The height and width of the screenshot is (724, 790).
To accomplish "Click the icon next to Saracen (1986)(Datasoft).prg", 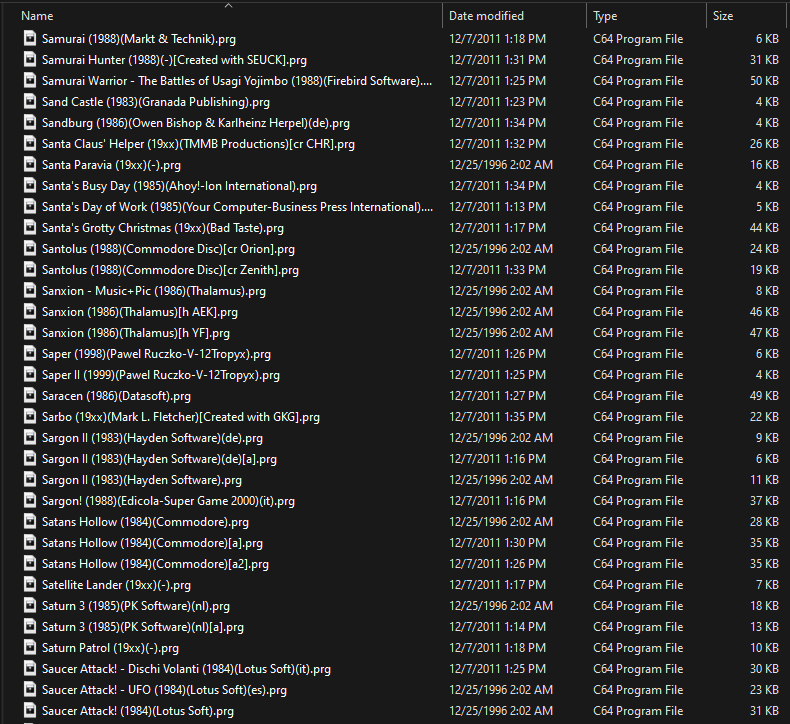I will click(30, 396).
